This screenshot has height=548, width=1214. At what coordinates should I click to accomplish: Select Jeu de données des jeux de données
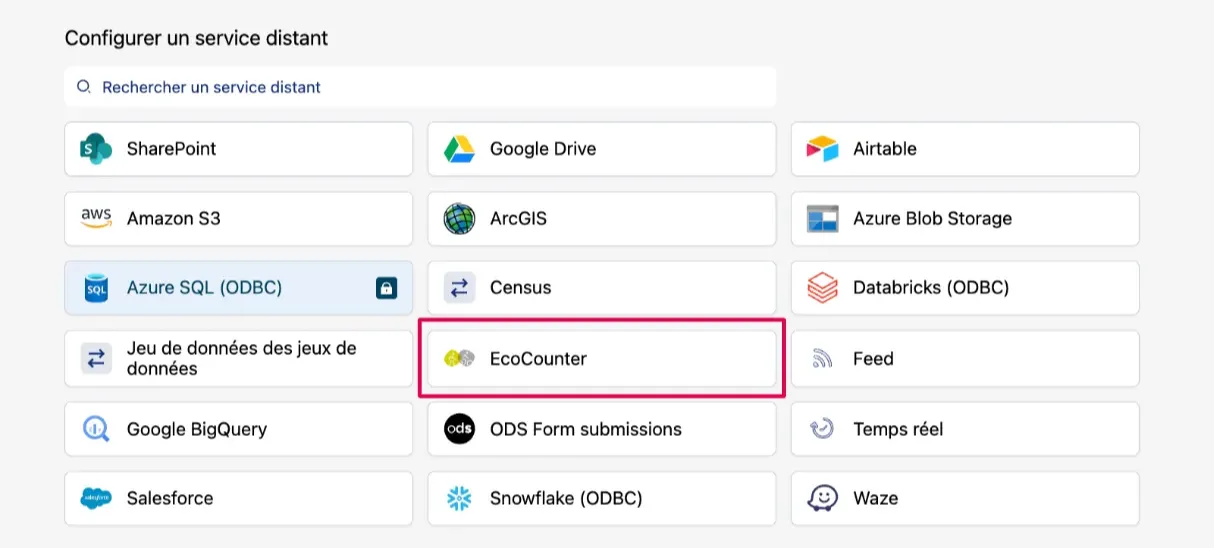point(239,358)
